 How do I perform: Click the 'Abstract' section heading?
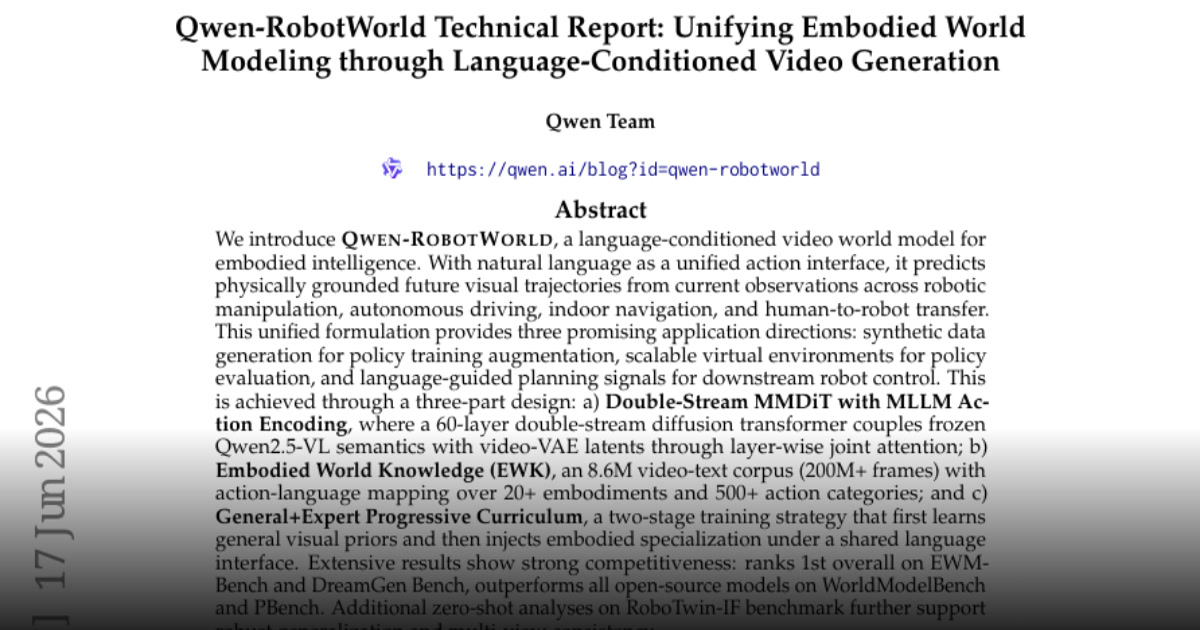click(600, 210)
